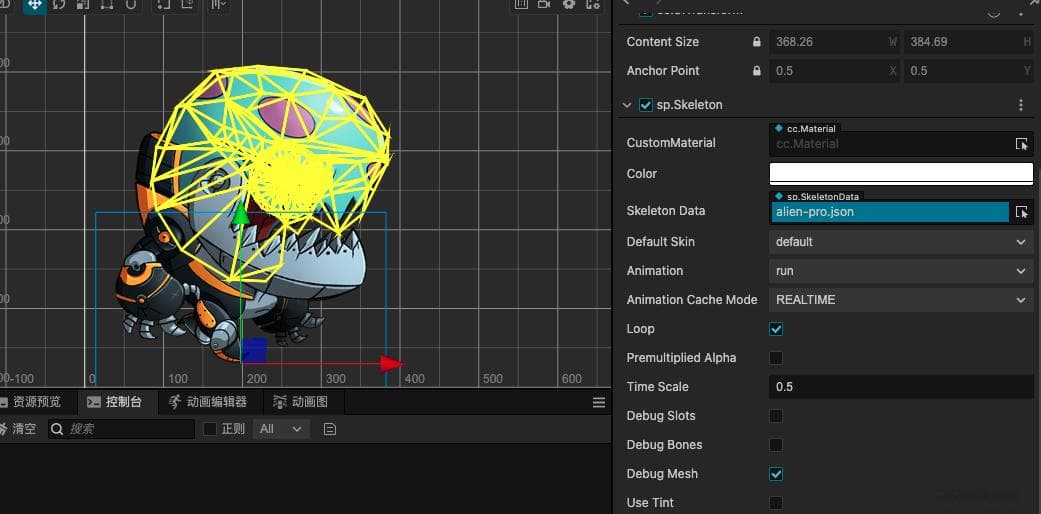Click the alien-pro.json Skeleton Data field
The width and height of the screenshot is (1041, 514).
pos(890,213)
